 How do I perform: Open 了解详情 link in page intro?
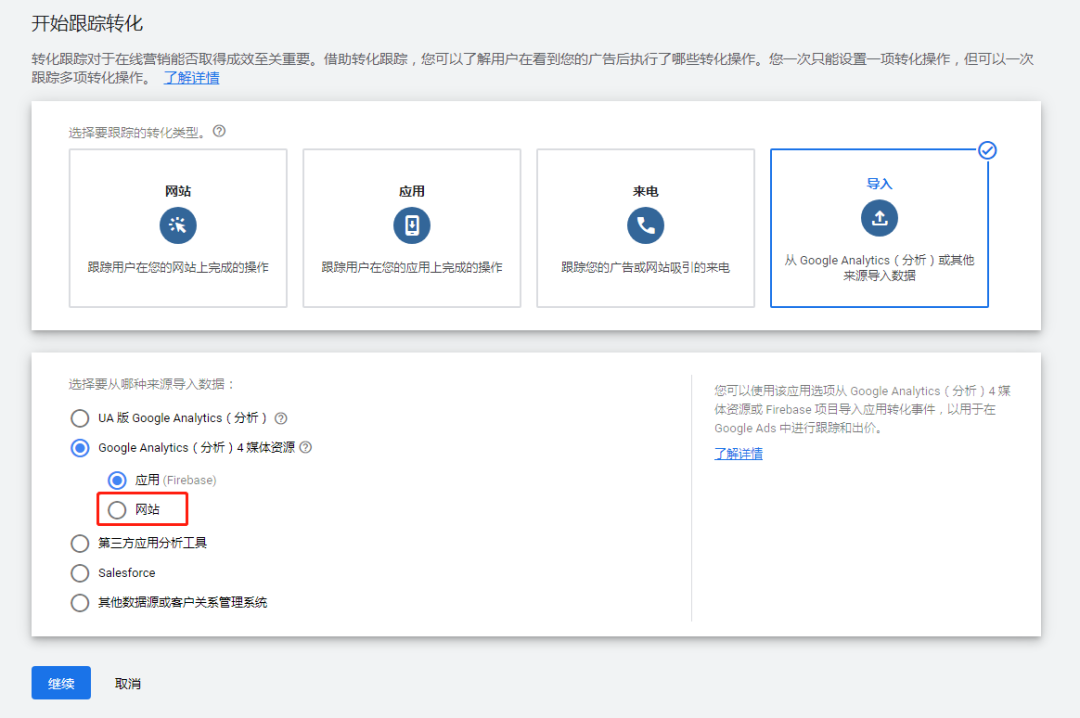click(191, 78)
